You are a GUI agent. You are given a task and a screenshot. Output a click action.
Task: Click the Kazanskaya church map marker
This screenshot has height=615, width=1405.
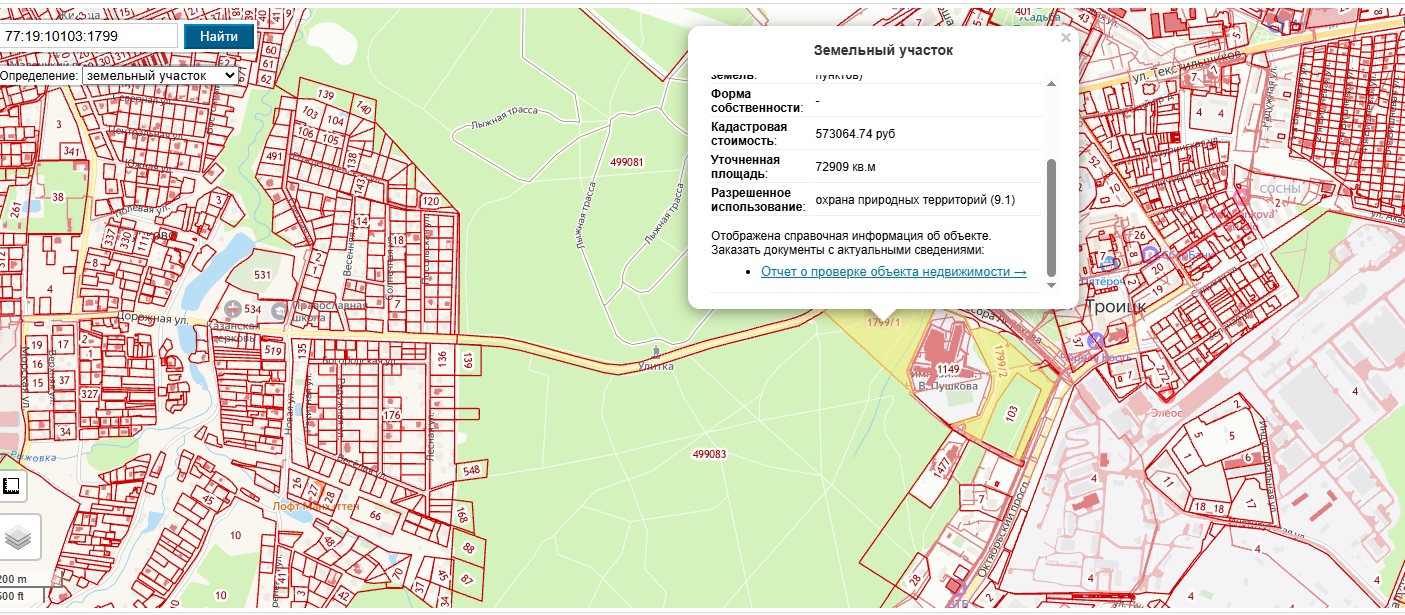(233, 307)
